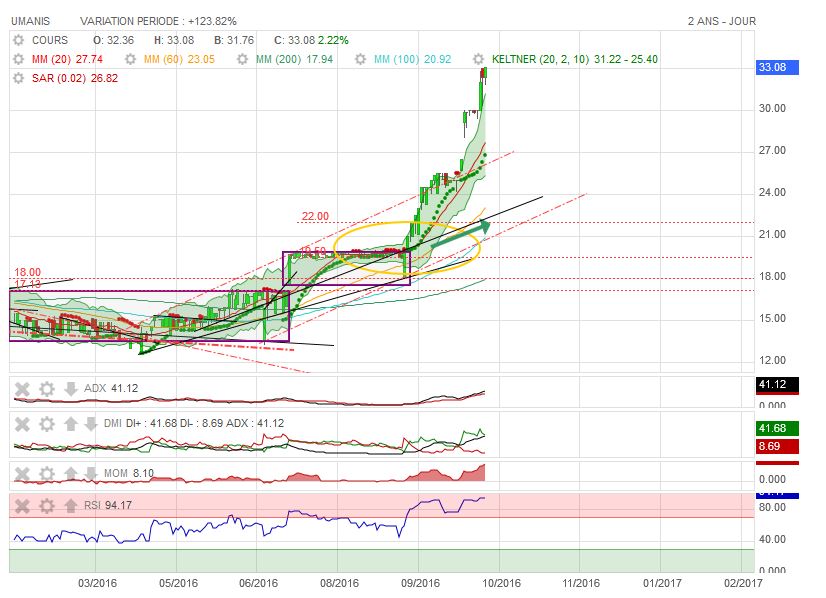The height and width of the screenshot is (598, 826).
Task: Move DMI panel down with arrow
Action: coord(91,424)
